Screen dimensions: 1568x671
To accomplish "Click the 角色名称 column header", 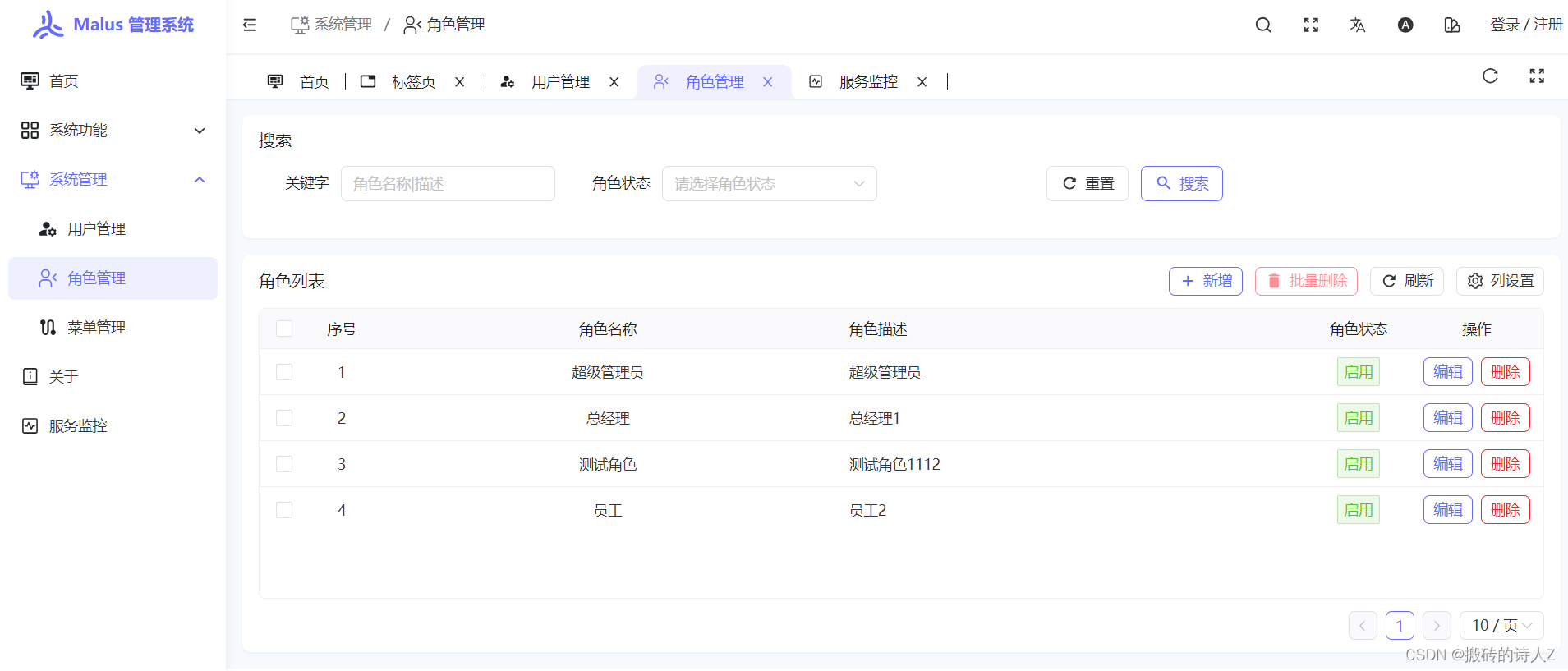I will coord(608,329).
